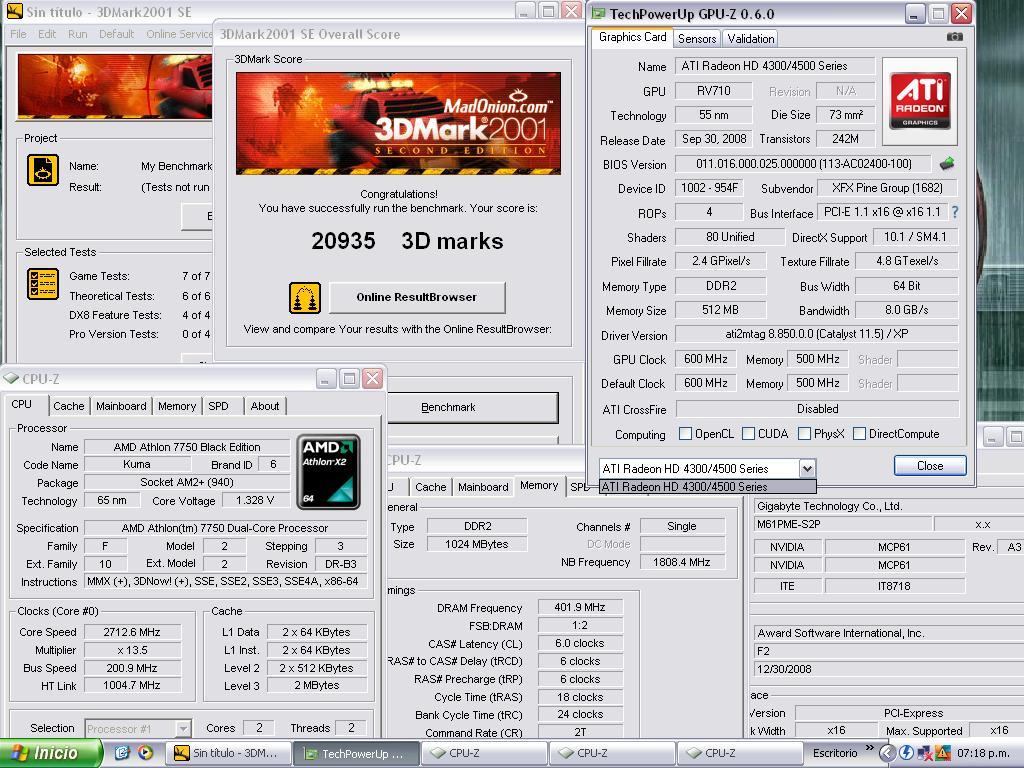The width and height of the screenshot is (1024, 768).
Task: Click the Escritorio toolbar label
Action: pyautogui.click(x=835, y=754)
